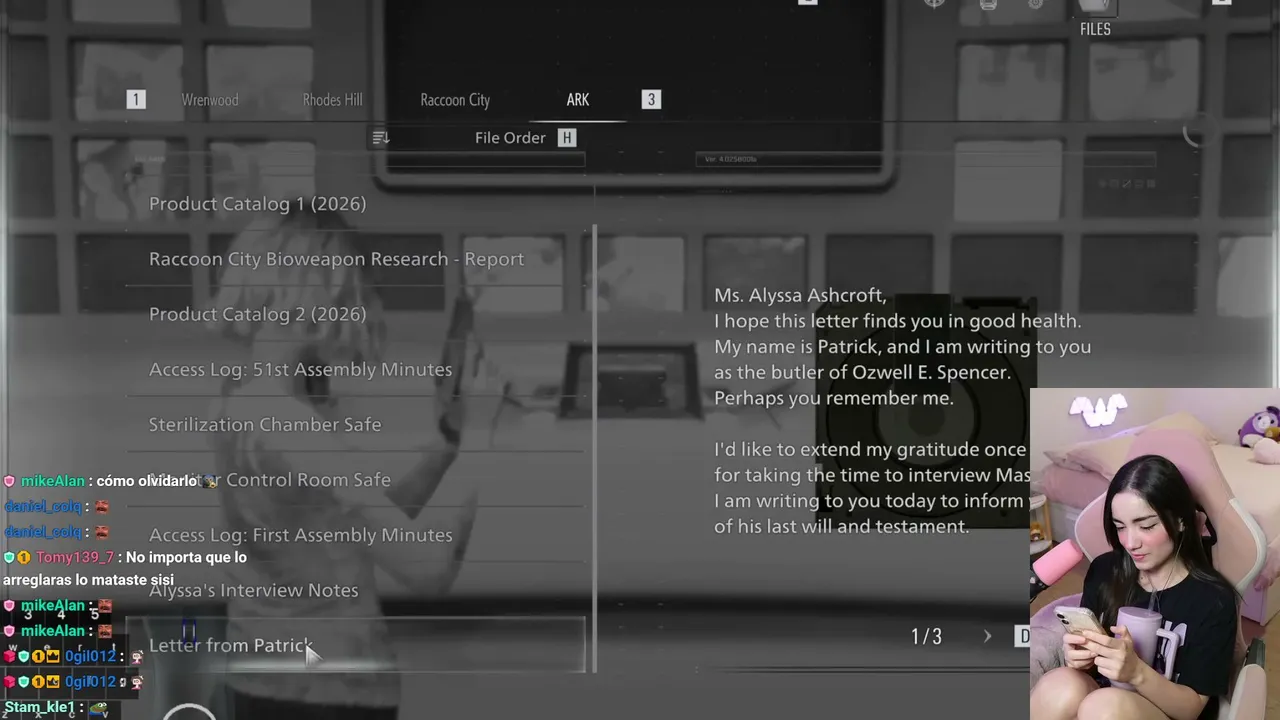Open the Raccoon City files tab
This screenshot has width=1280, height=720.
tap(455, 100)
